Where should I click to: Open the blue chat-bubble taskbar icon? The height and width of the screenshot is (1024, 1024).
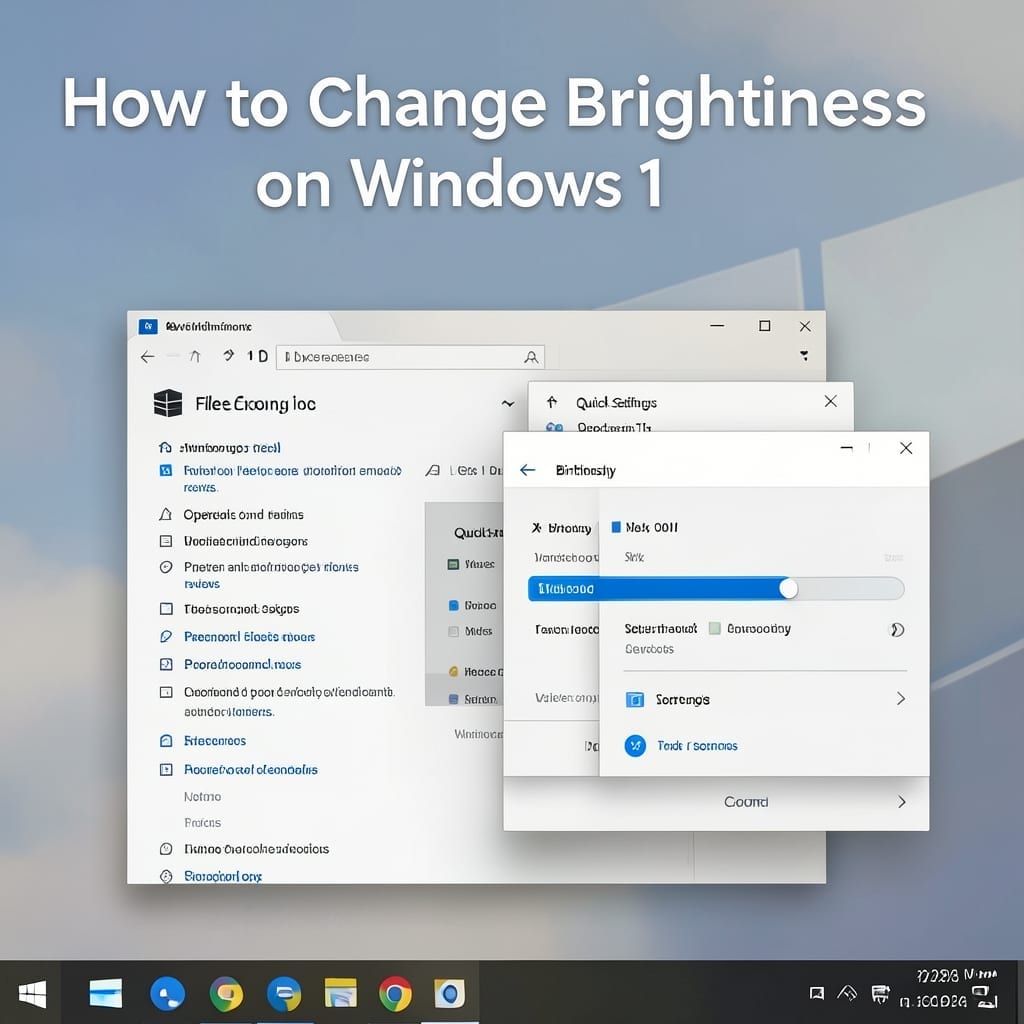[x=284, y=994]
